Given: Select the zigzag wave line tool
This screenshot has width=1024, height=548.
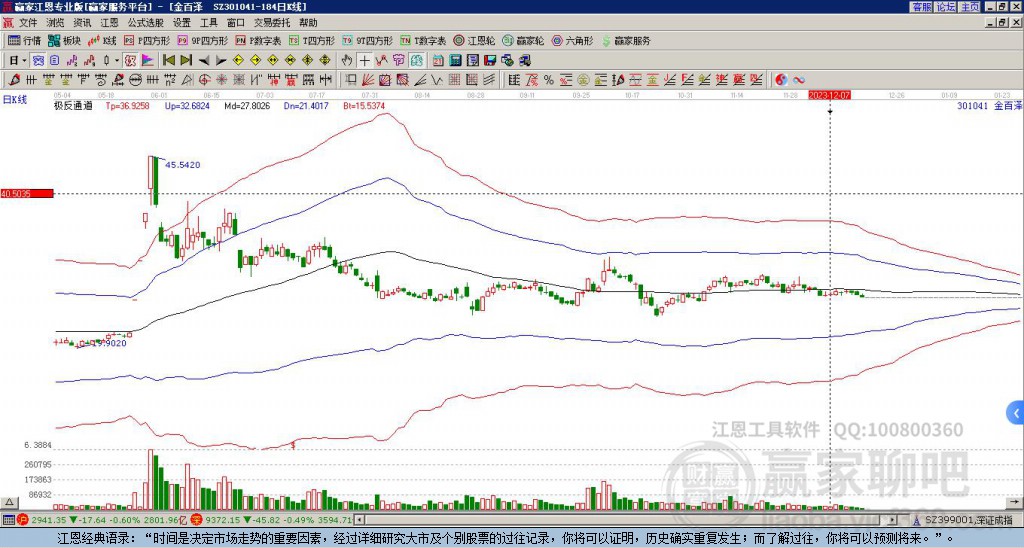Looking at the screenshot, I should pyautogui.click(x=437, y=80).
